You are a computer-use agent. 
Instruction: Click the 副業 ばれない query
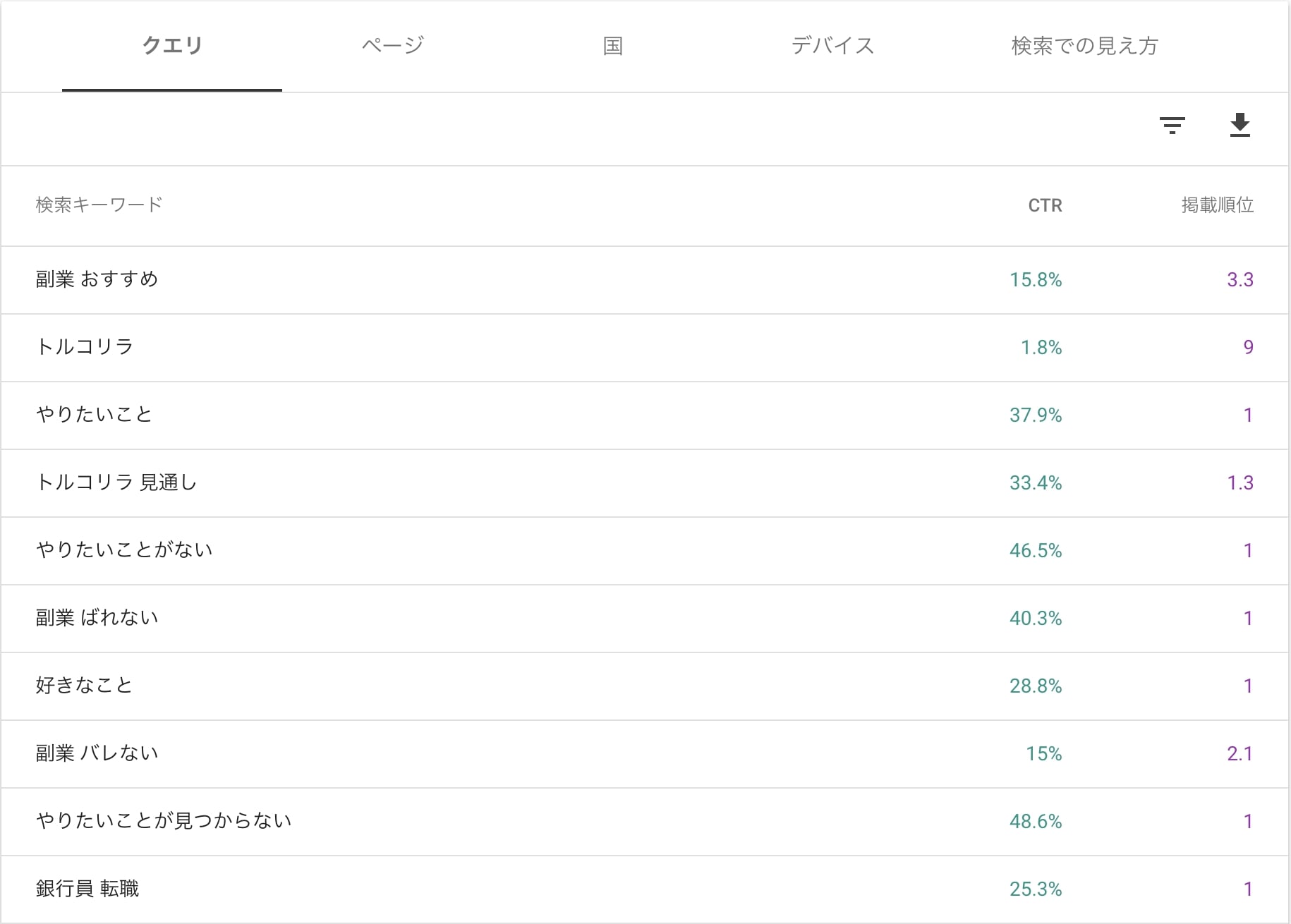click(97, 618)
